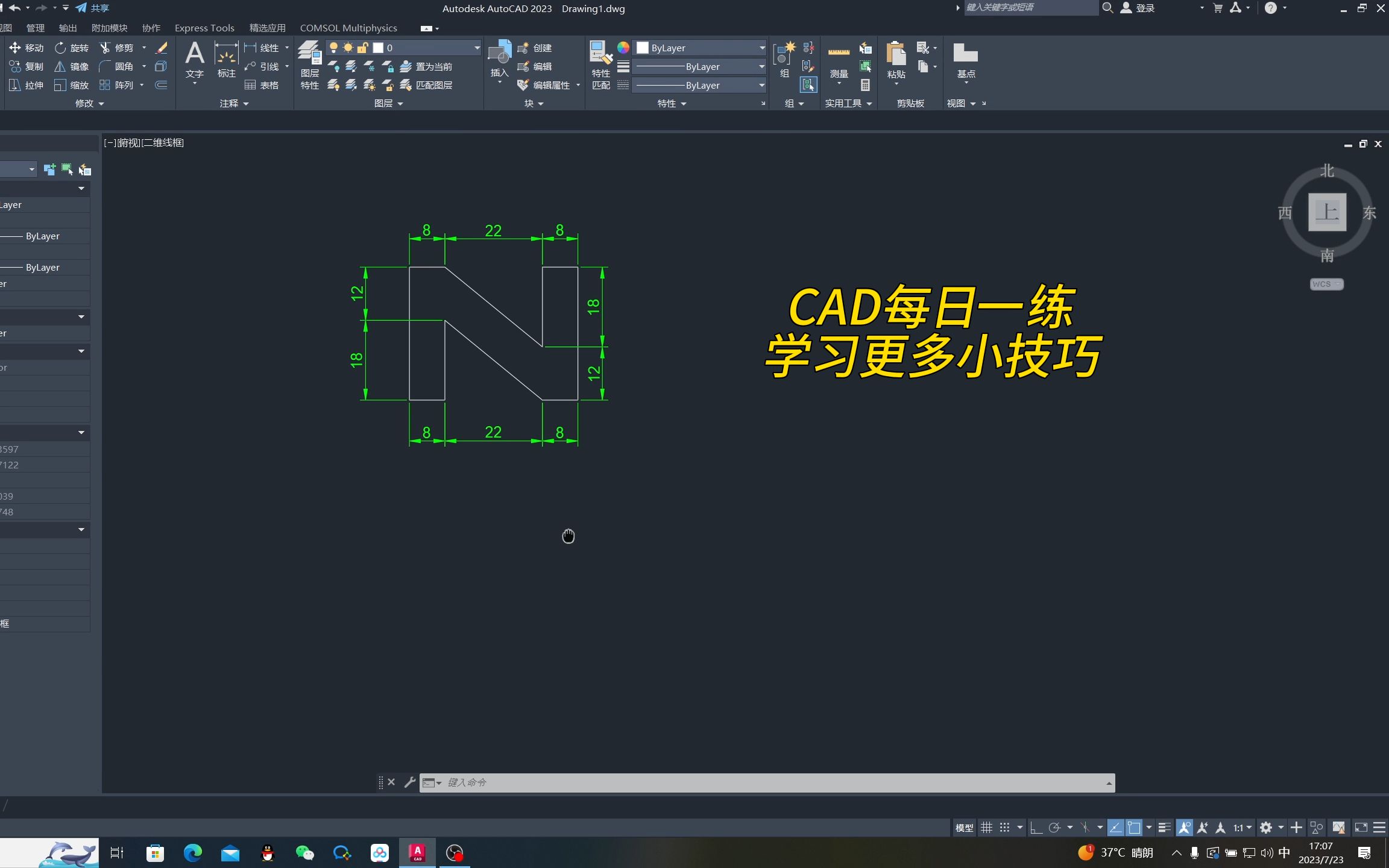1389x868 pixels.
Task: Select the Move tool
Action: 27,48
